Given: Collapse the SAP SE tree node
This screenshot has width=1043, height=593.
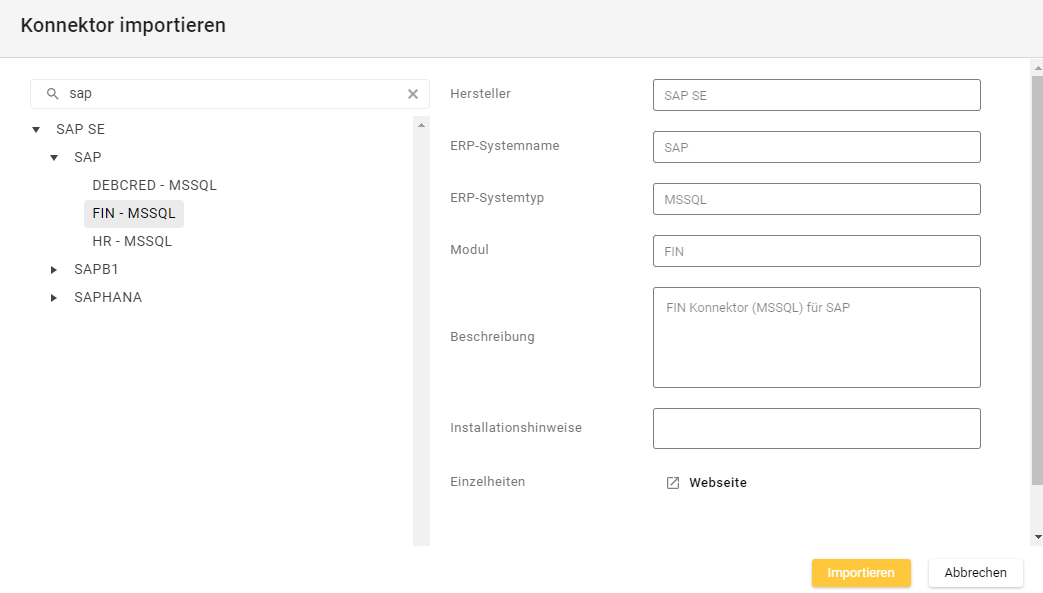Looking at the screenshot, I should [x=36, y=129].
